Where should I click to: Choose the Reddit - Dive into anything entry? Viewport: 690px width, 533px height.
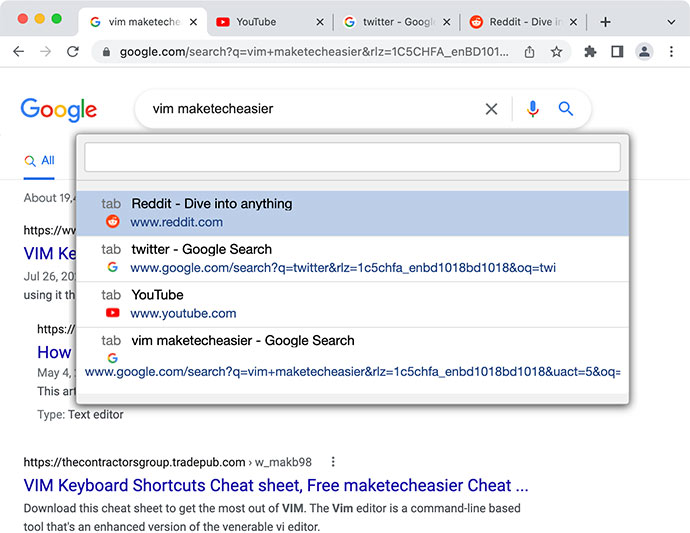tap(352, 213)
